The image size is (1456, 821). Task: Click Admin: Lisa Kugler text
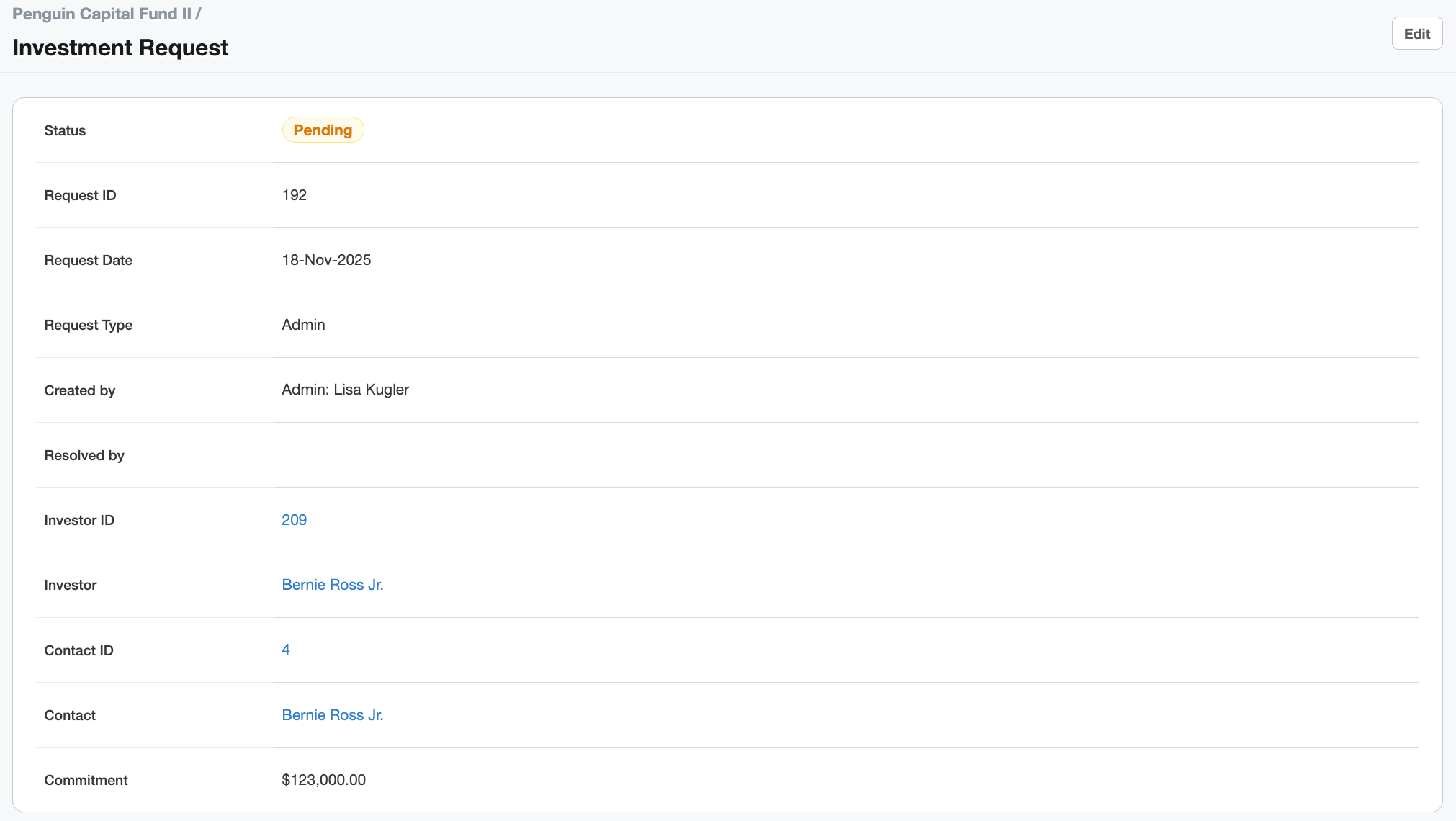coord(345,390)
